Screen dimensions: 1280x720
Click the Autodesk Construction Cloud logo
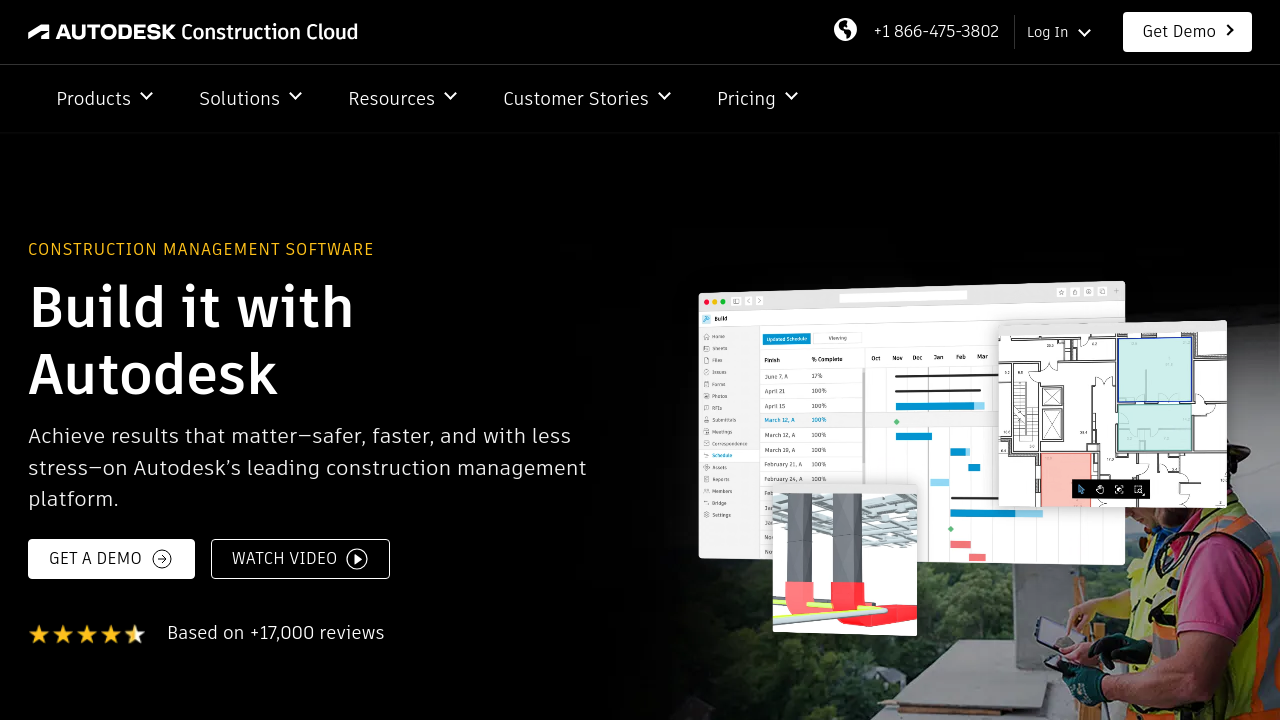click(193, 32)
